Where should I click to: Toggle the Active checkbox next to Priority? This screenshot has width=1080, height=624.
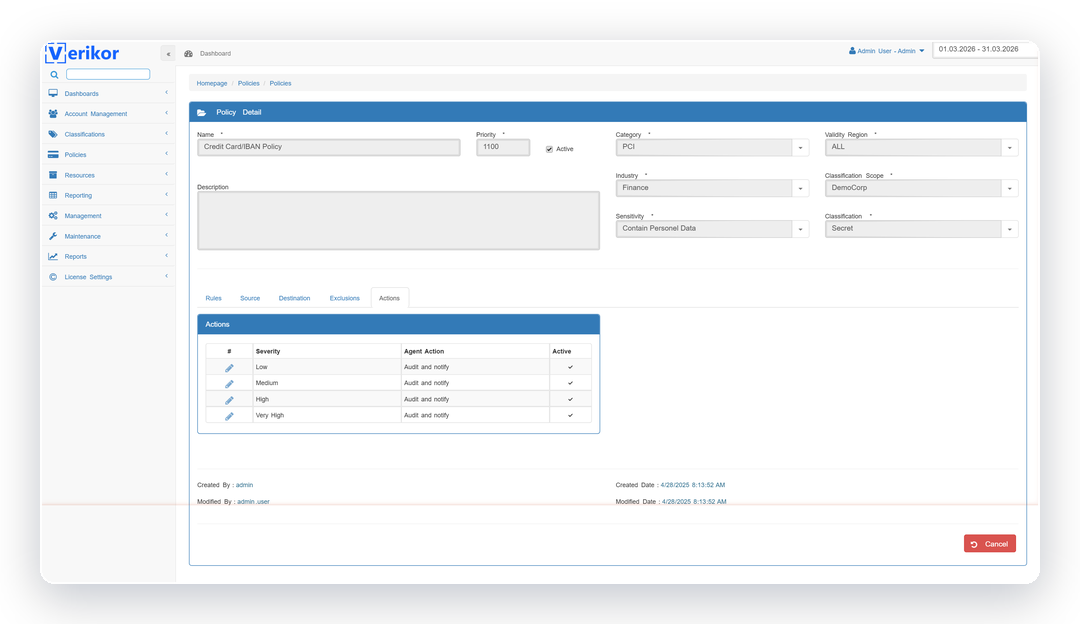pos(549,149)
